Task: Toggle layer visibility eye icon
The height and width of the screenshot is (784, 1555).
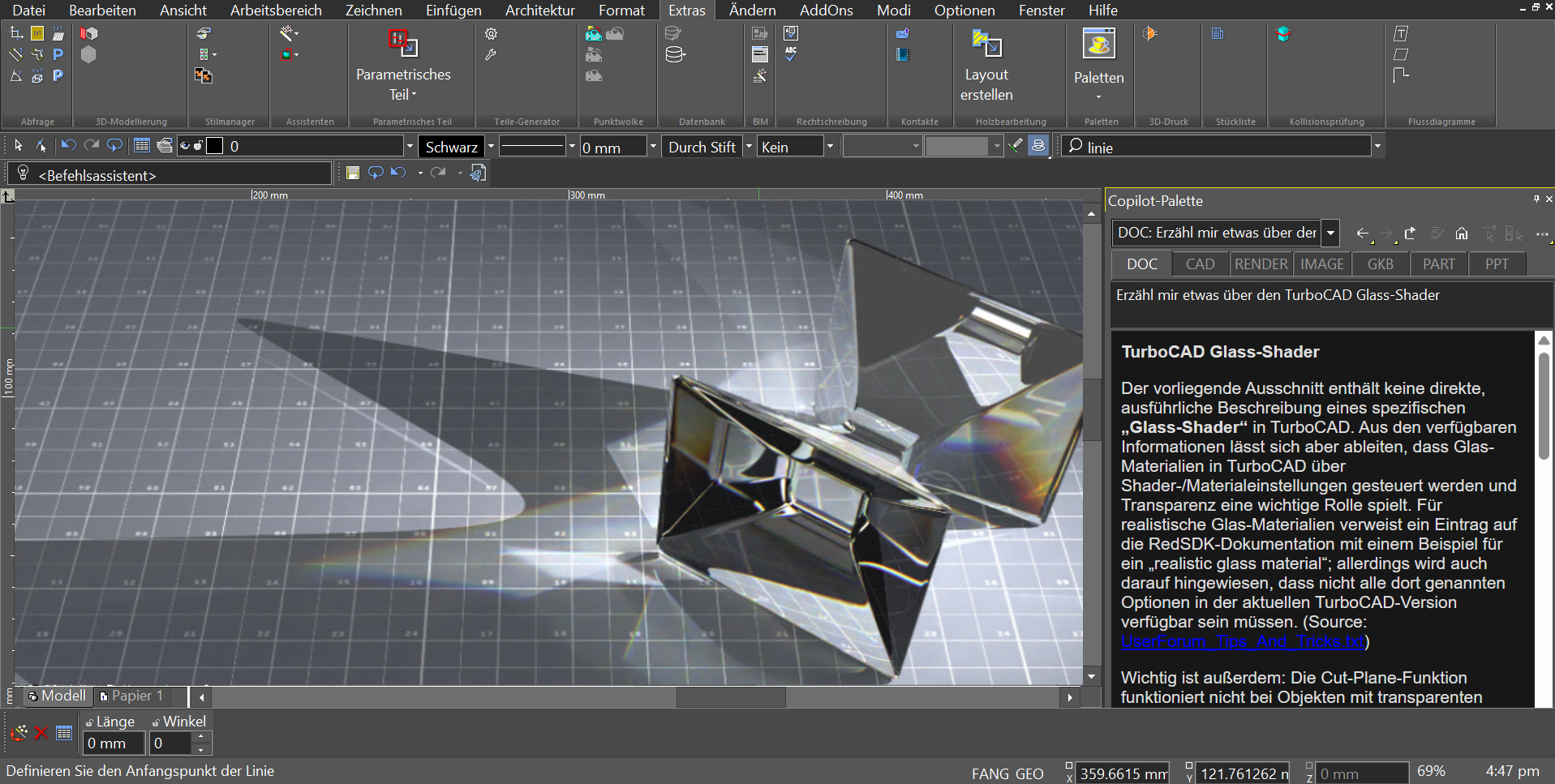Action: [x=185, y=146]
